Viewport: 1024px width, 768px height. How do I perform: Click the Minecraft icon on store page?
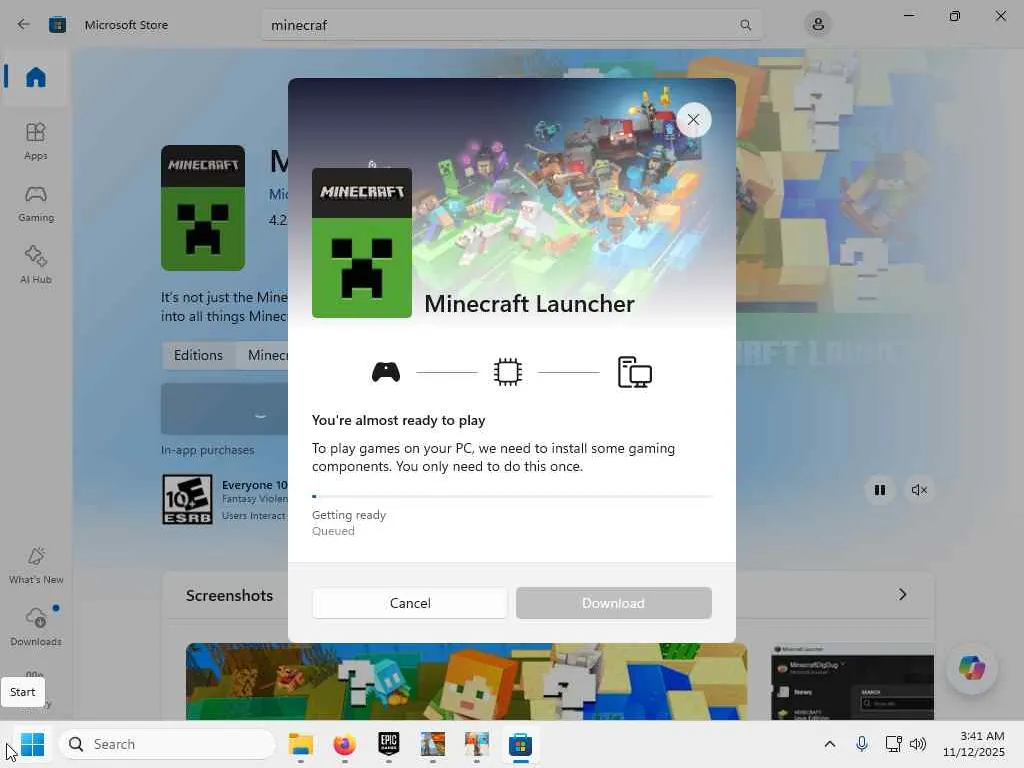click(203, 208)
